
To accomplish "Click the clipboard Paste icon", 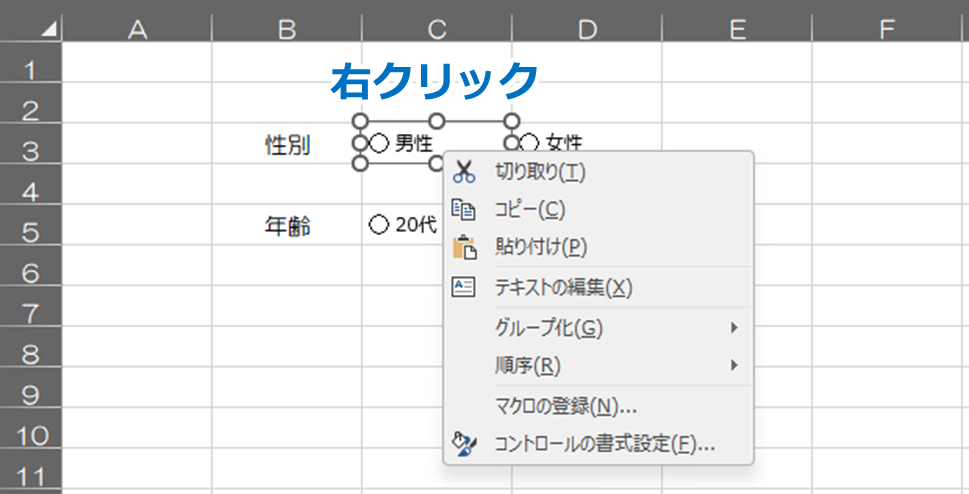I will (x=464, y=247).
